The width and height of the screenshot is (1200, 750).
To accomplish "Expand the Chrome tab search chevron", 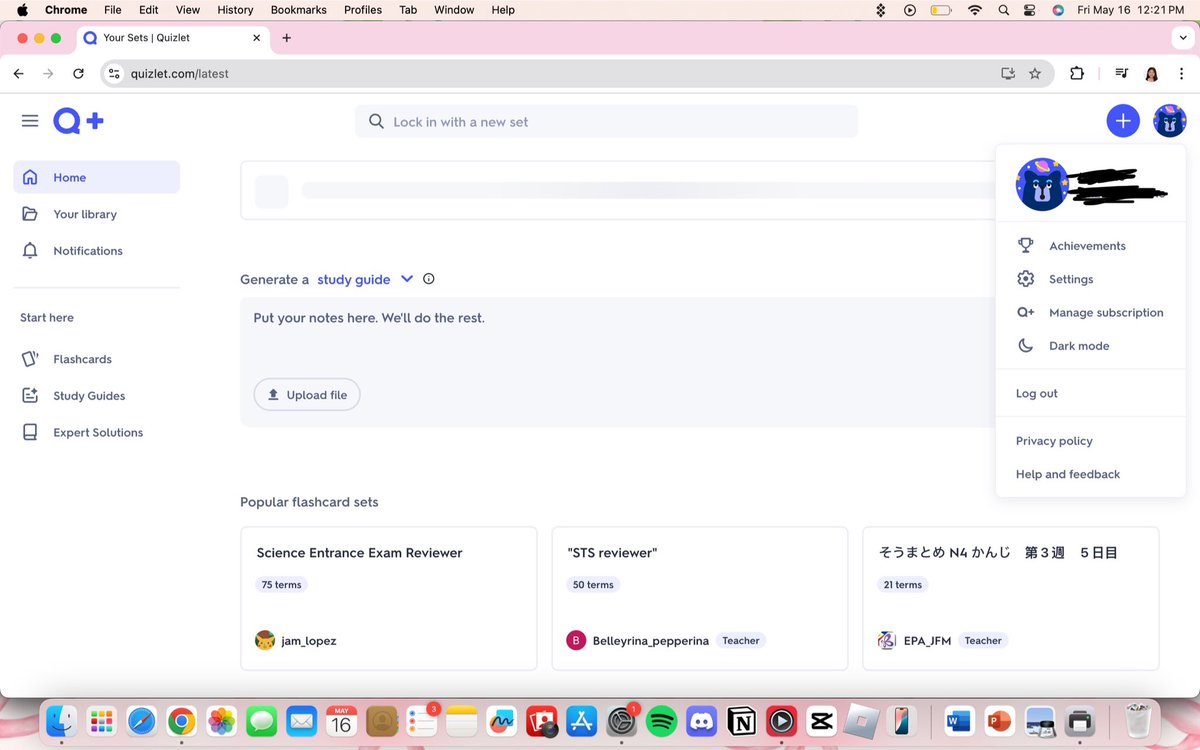I will pos(1182,38).
